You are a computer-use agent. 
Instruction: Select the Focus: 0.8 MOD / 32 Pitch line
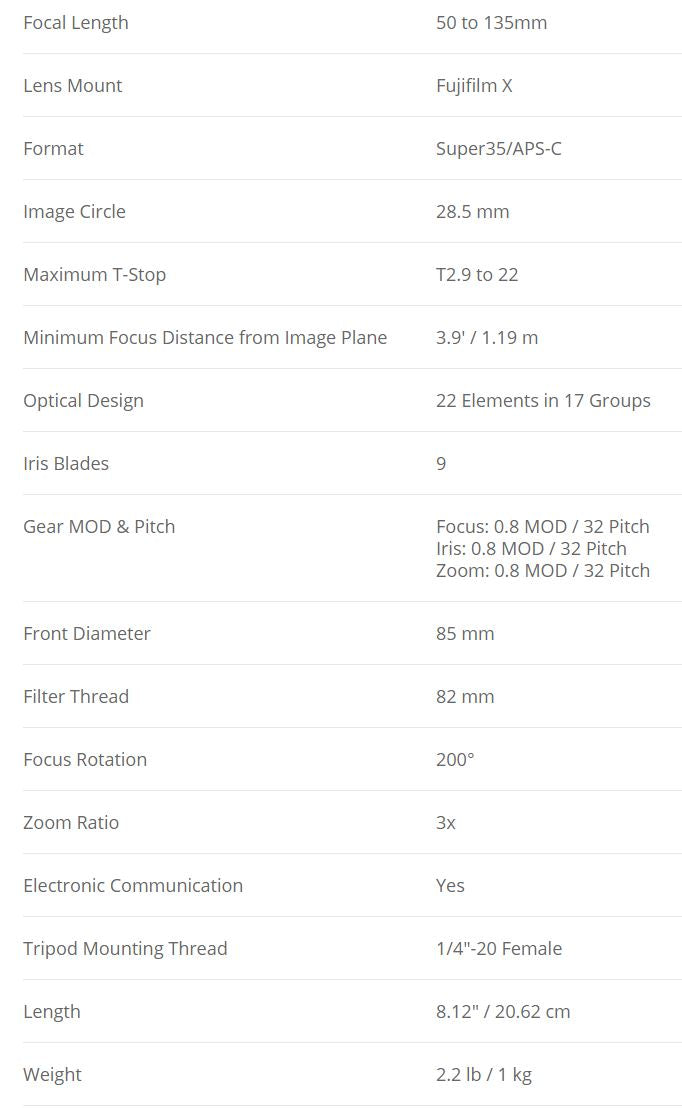tap(542, 527)
